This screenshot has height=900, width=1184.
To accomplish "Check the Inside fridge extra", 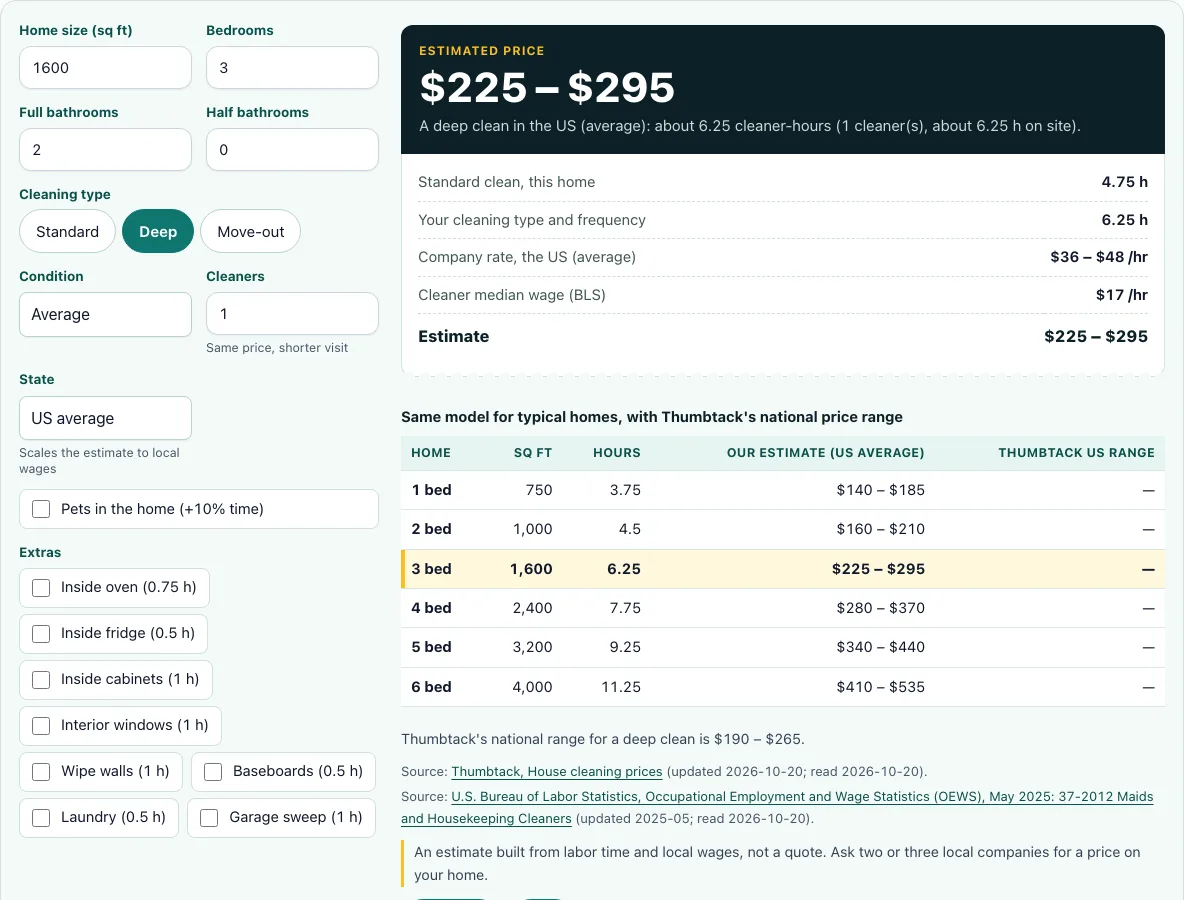I will click(x=41, y=633).
